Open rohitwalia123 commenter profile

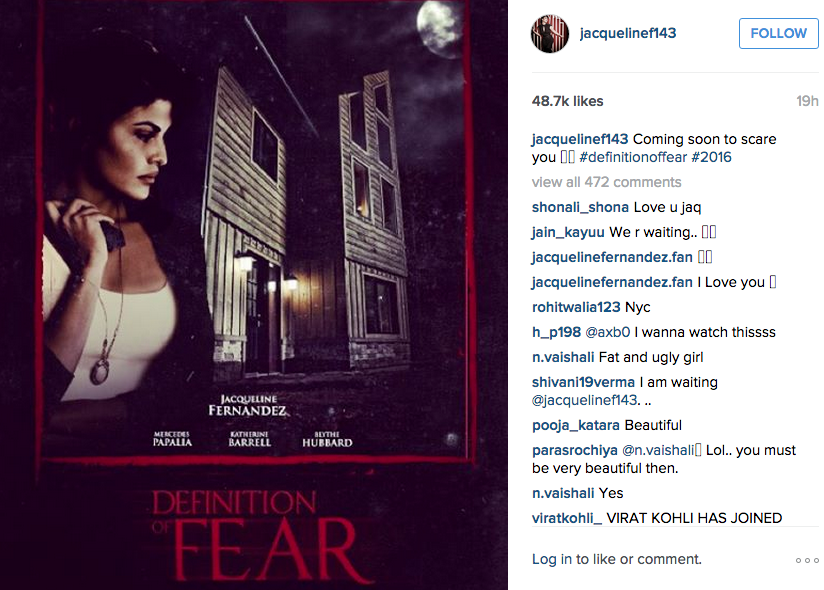coord(576,307)
